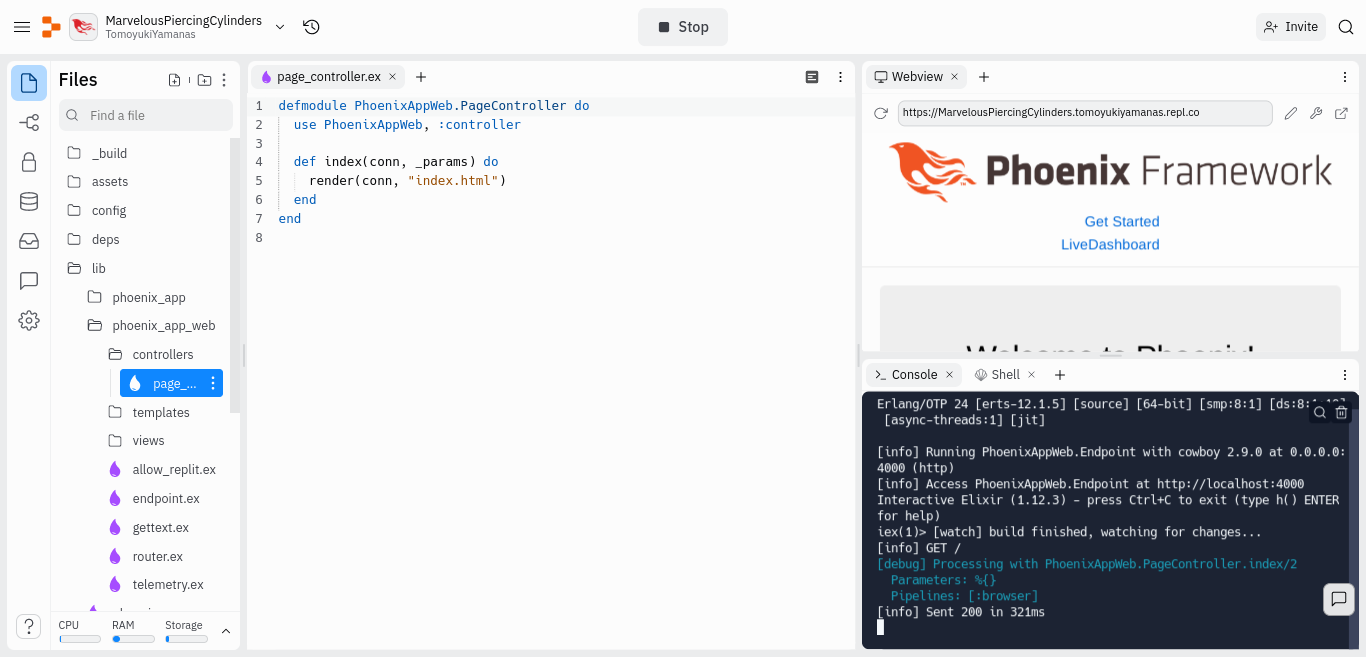Open Files panel three-dot menu
Image resolution: width=1366 pixels, height=657 pixels.
224,80
